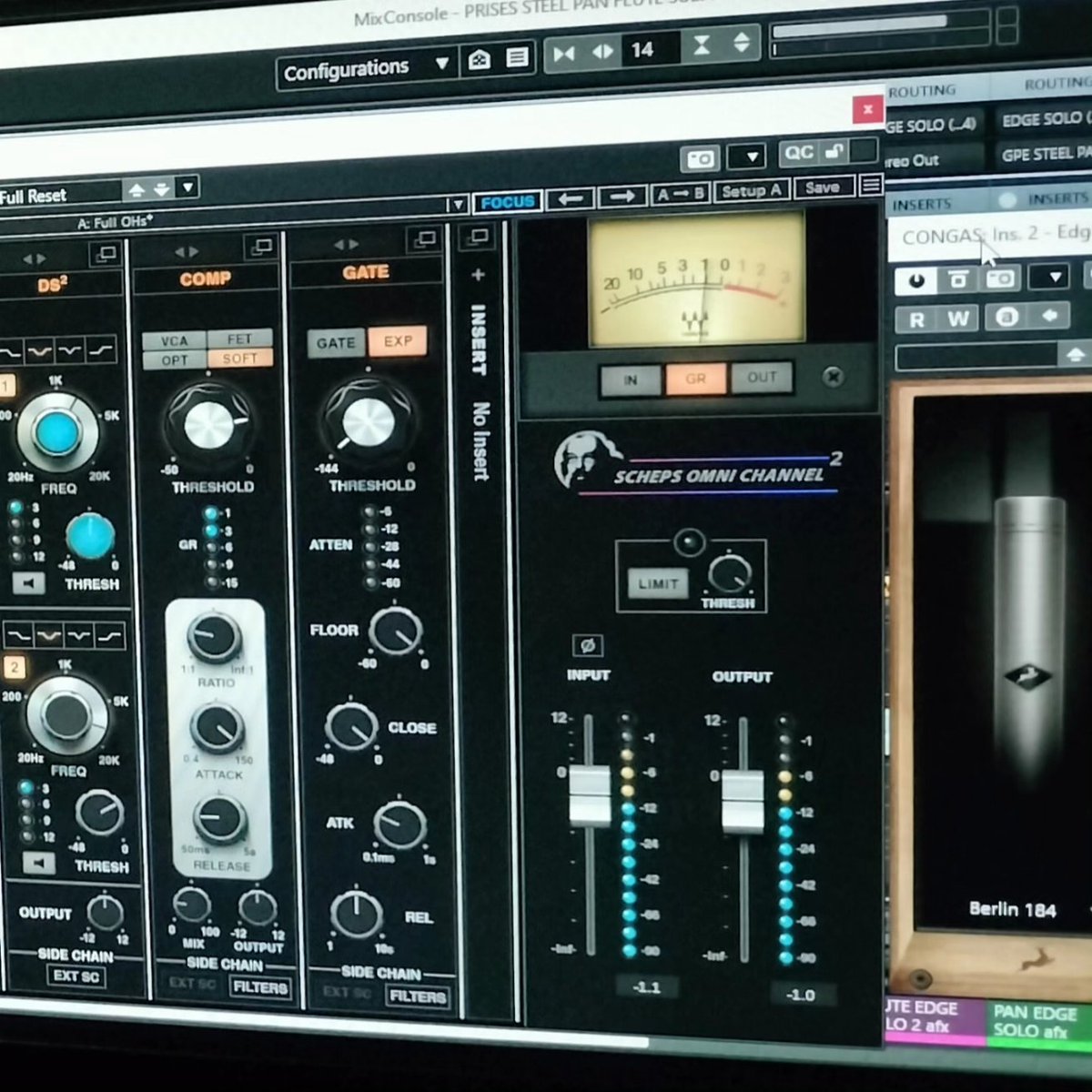Image resolution: width=1092 pixels, height=1092 pixels.
Task: Add an insert with the plus icon
Action: pos(479,274)
